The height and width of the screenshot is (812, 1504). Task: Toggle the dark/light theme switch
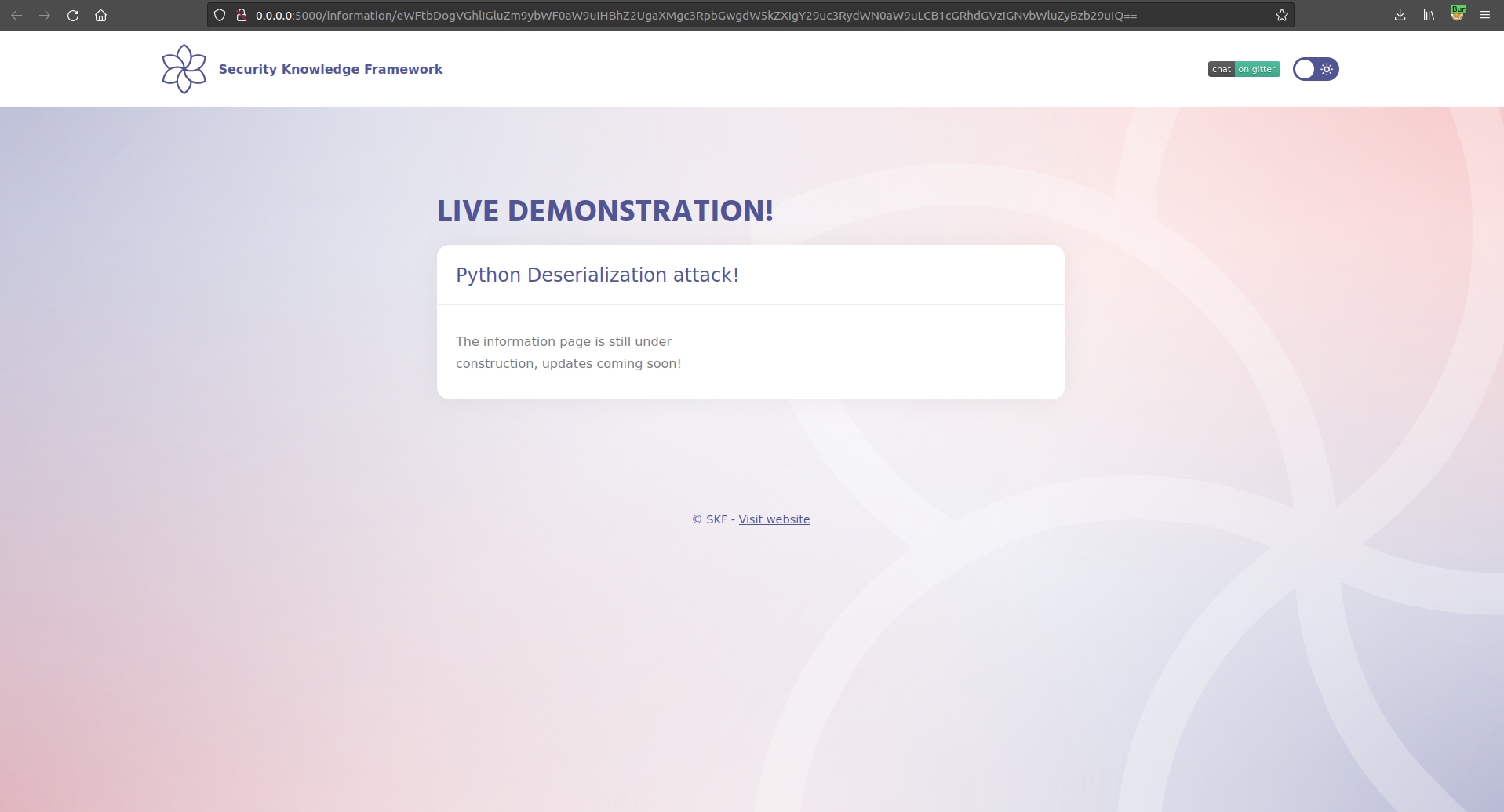coord(1315,69)
